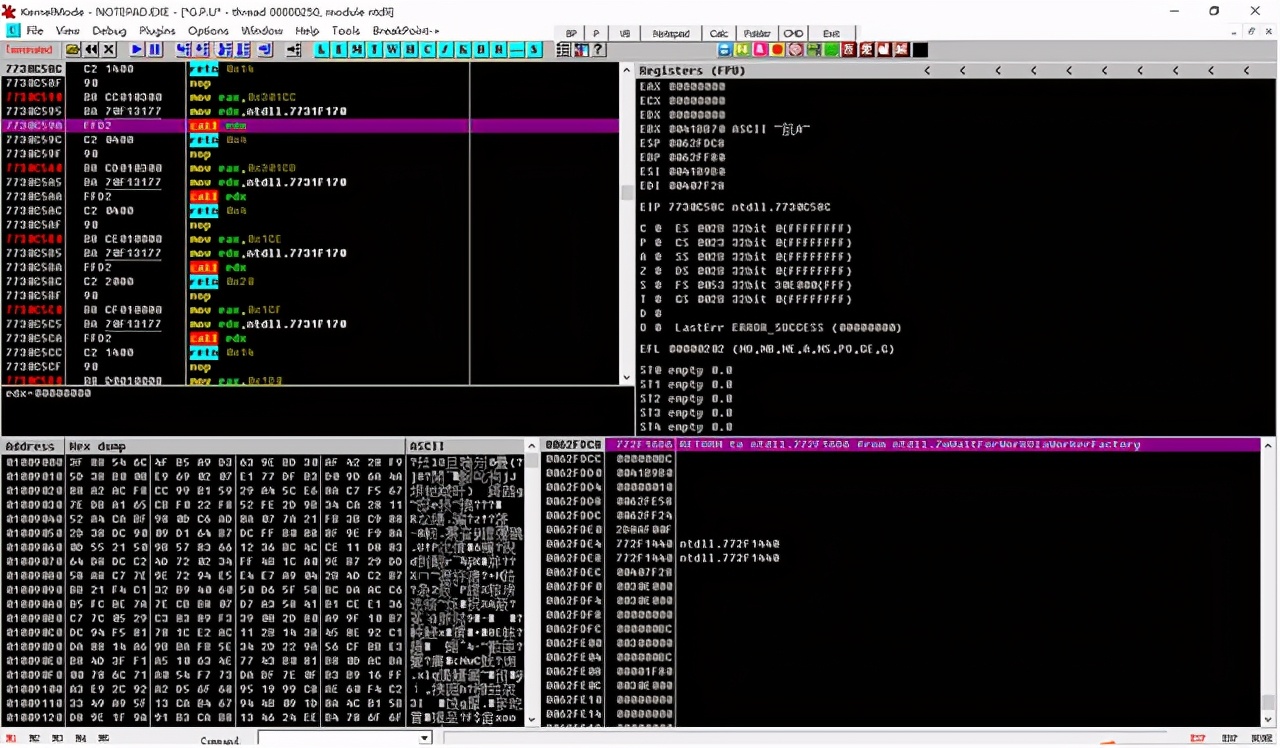1280x748 pixels.
Task: Click the Hex dump column header
Action: click(235, 446)
